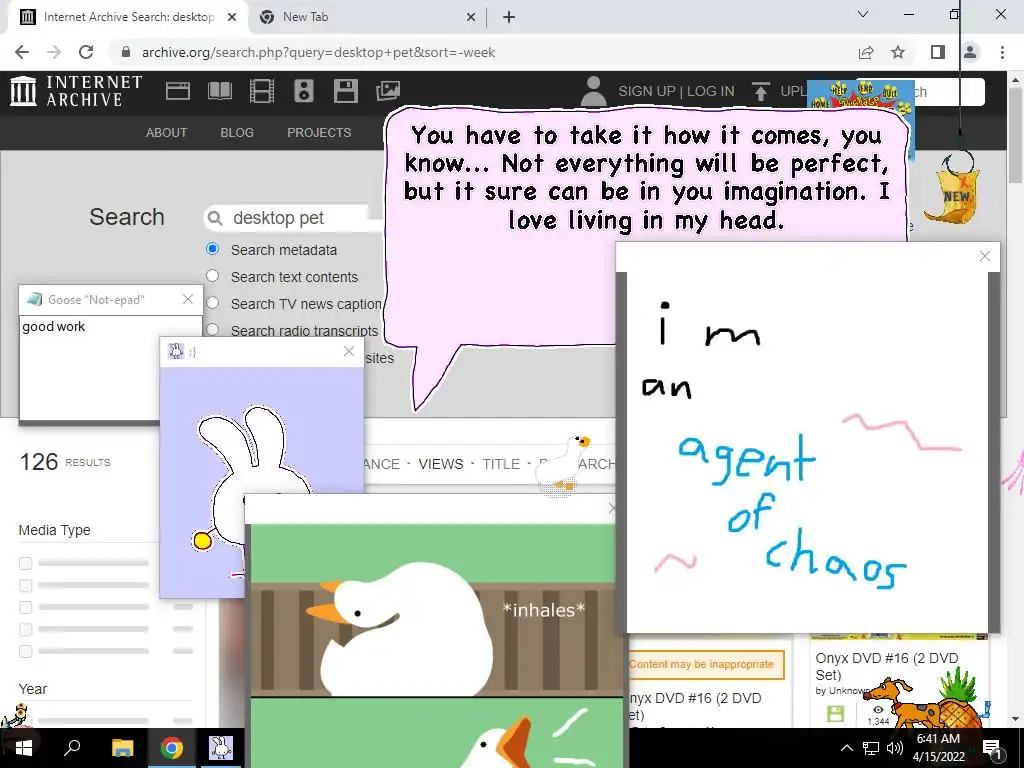Open the ABOUT menu item
The width and height of the screenshot is (1024, 768).
166,133
